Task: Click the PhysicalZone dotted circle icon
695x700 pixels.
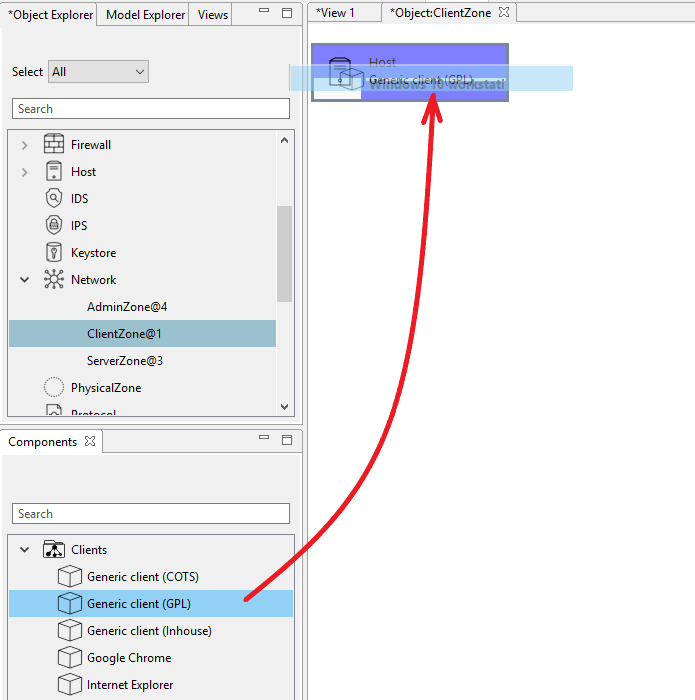Action: tap(54, 387)
